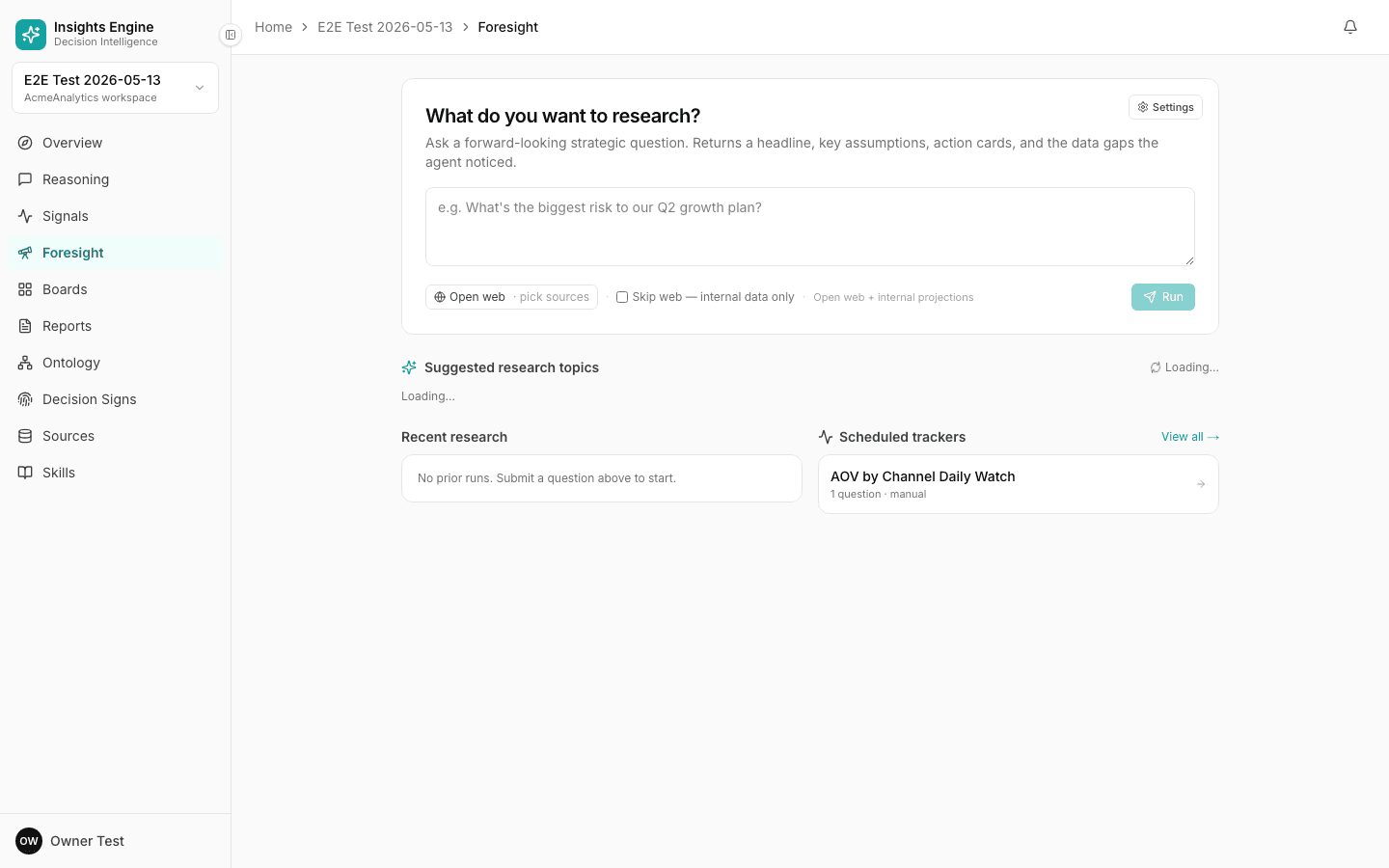1389x868 pixels.
Task: Click the refresh Loading icon for suggested topics
Action: (1155, 367)
